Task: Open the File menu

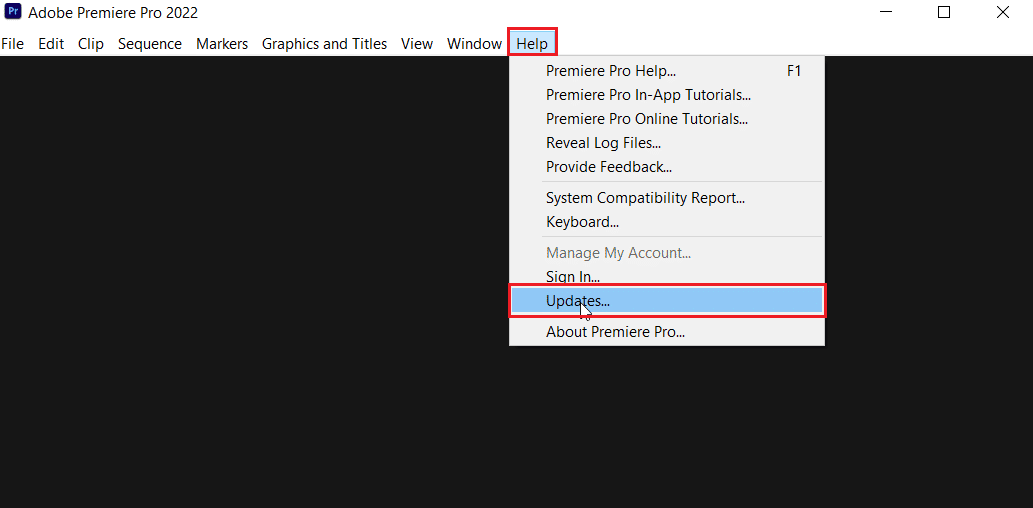Action: (x=13, y=44)
